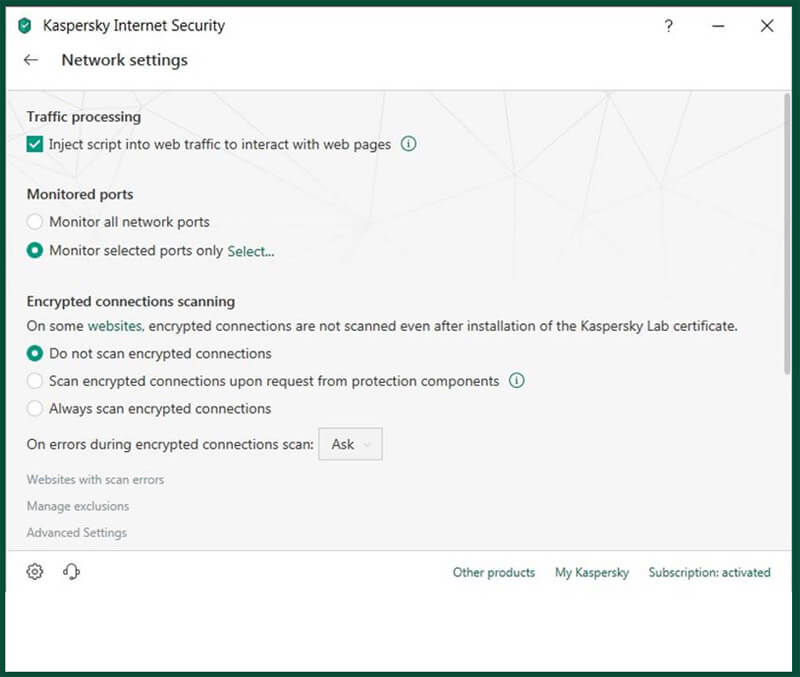Click the Encrypted connections scanning heading
This screenshot has height=677, width=800.
[131, 302]
